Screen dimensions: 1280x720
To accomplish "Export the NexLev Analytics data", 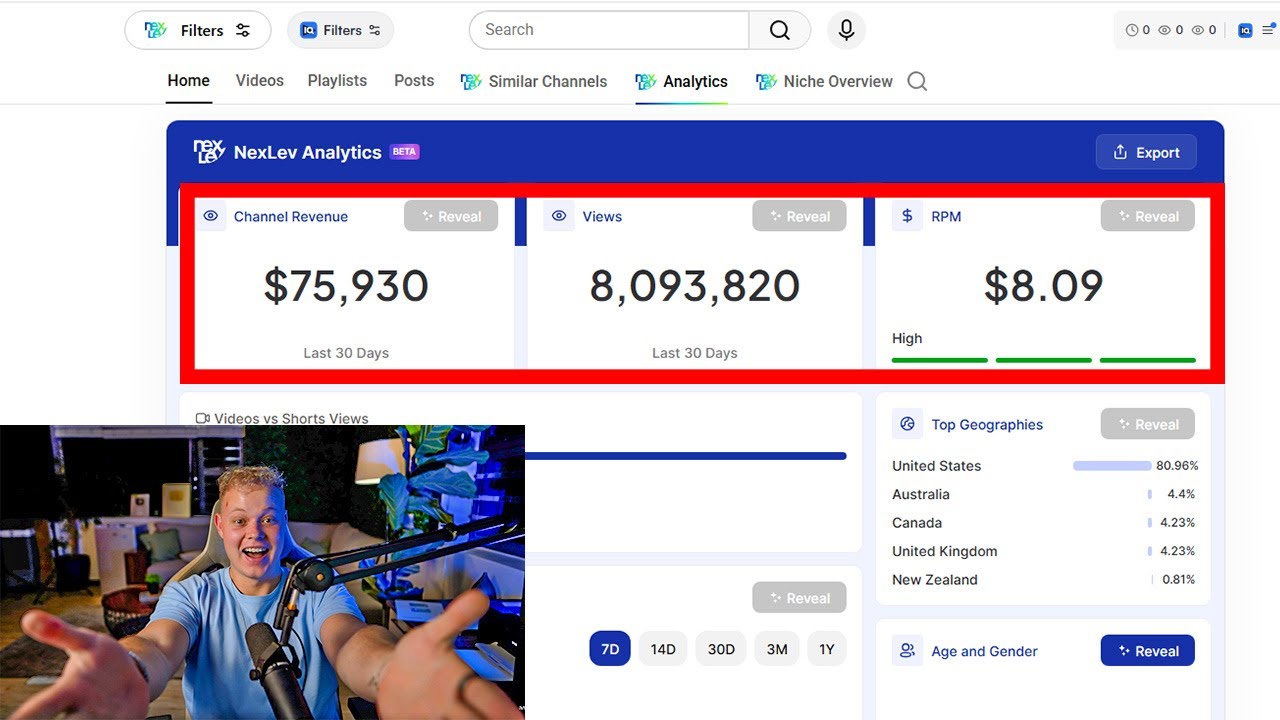I will [1146, 152].
